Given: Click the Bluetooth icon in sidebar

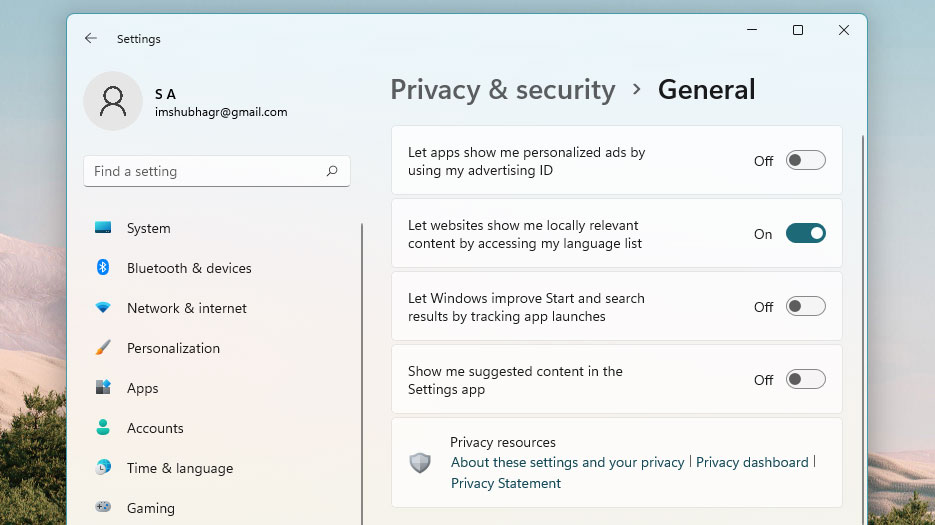Looking at the screenshot, I should point(103,267).
